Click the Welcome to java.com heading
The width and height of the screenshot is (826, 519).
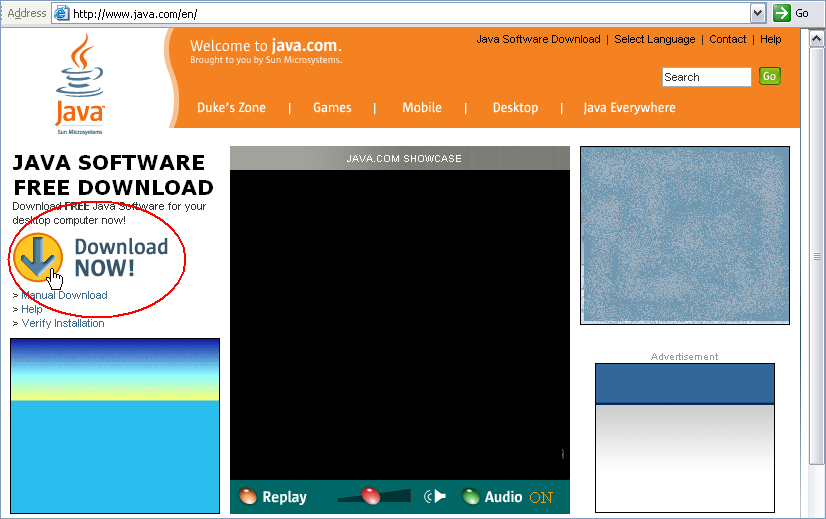pyautogui.click(x=266, y=46)
